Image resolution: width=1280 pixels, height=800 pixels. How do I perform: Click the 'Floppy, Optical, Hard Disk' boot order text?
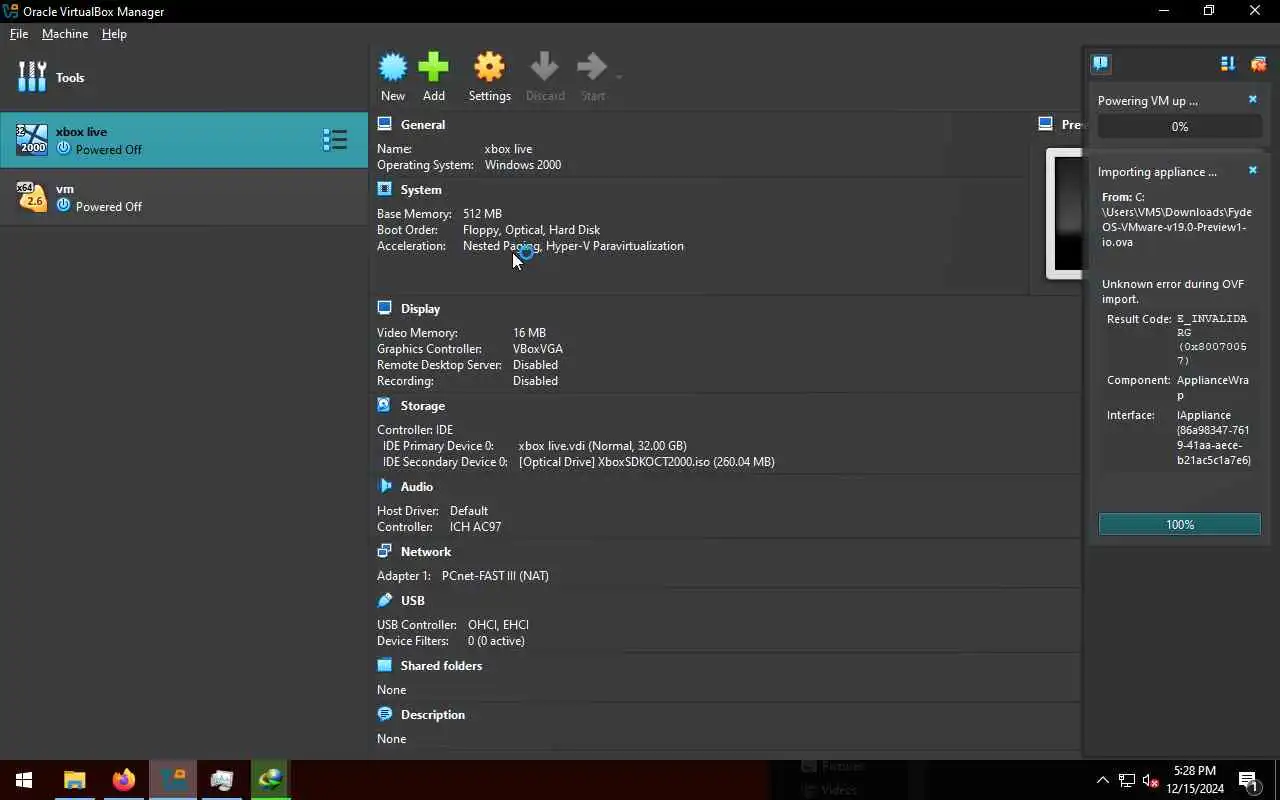click(x=531, y=230)
